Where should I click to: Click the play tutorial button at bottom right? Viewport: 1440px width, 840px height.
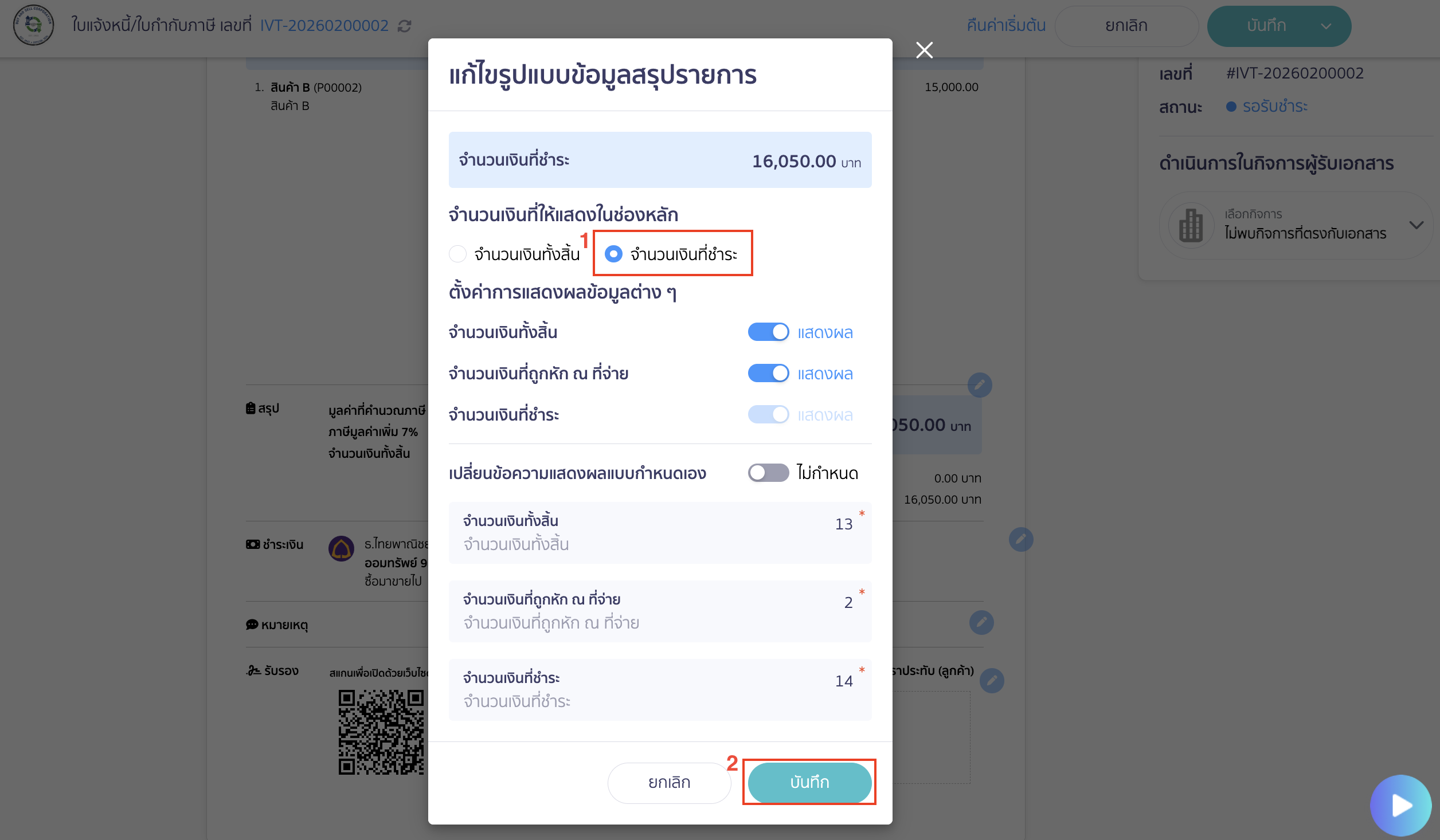point(1402,805)
